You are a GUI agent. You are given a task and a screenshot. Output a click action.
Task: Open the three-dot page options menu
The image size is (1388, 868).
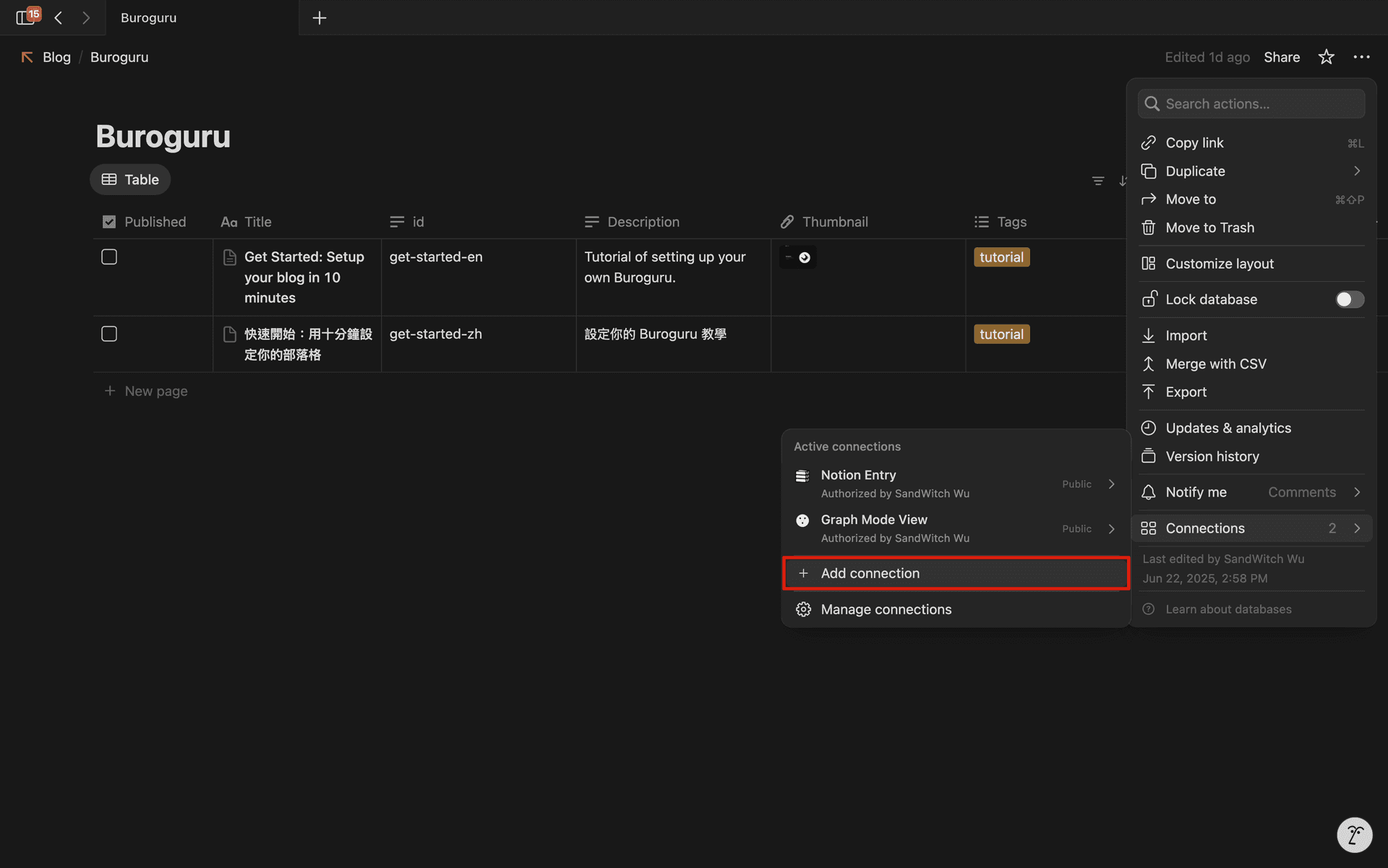coord(1361,57)
